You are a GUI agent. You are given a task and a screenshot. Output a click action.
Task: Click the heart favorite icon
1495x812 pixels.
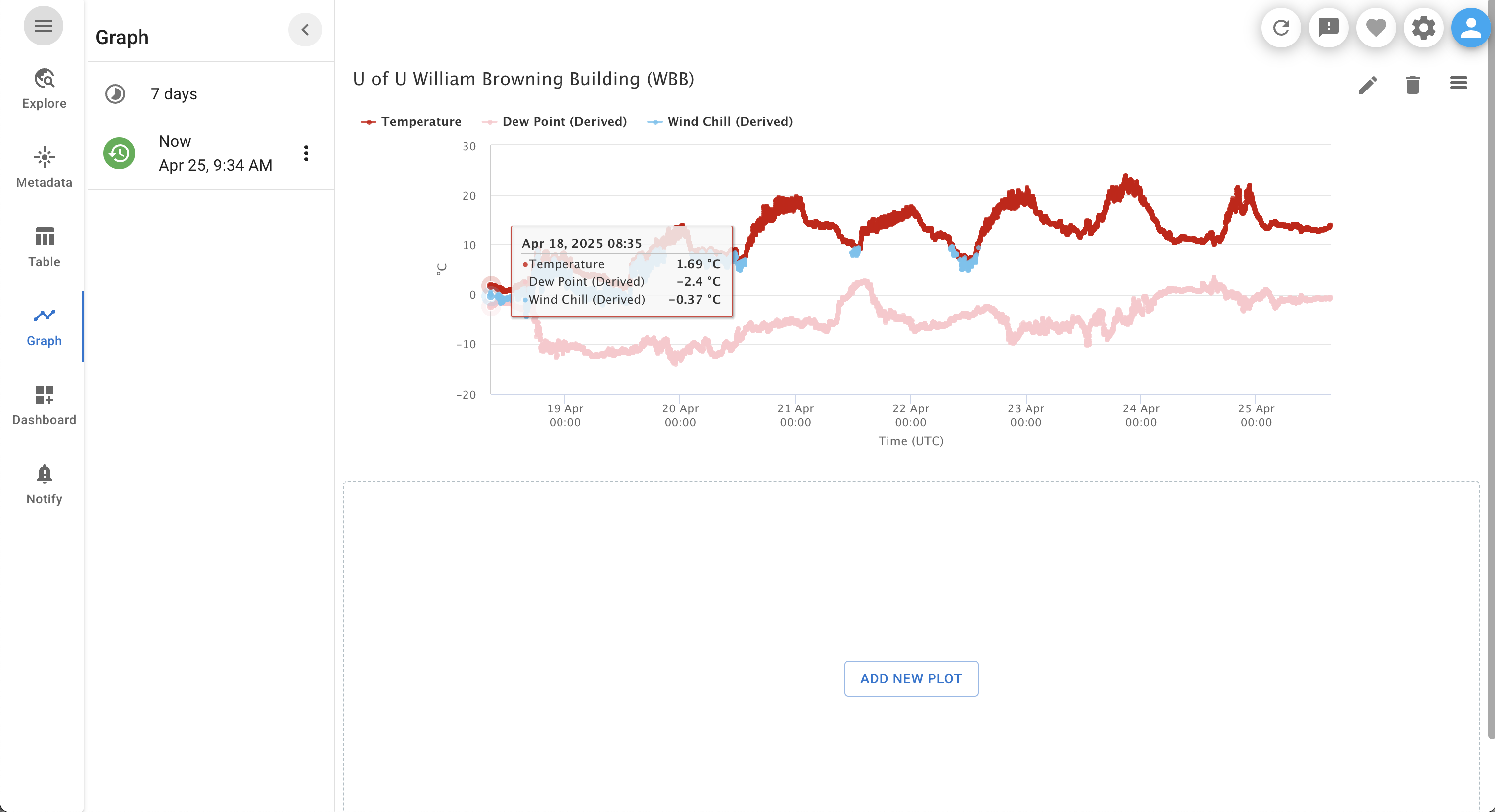click(x=1376, y=27)
